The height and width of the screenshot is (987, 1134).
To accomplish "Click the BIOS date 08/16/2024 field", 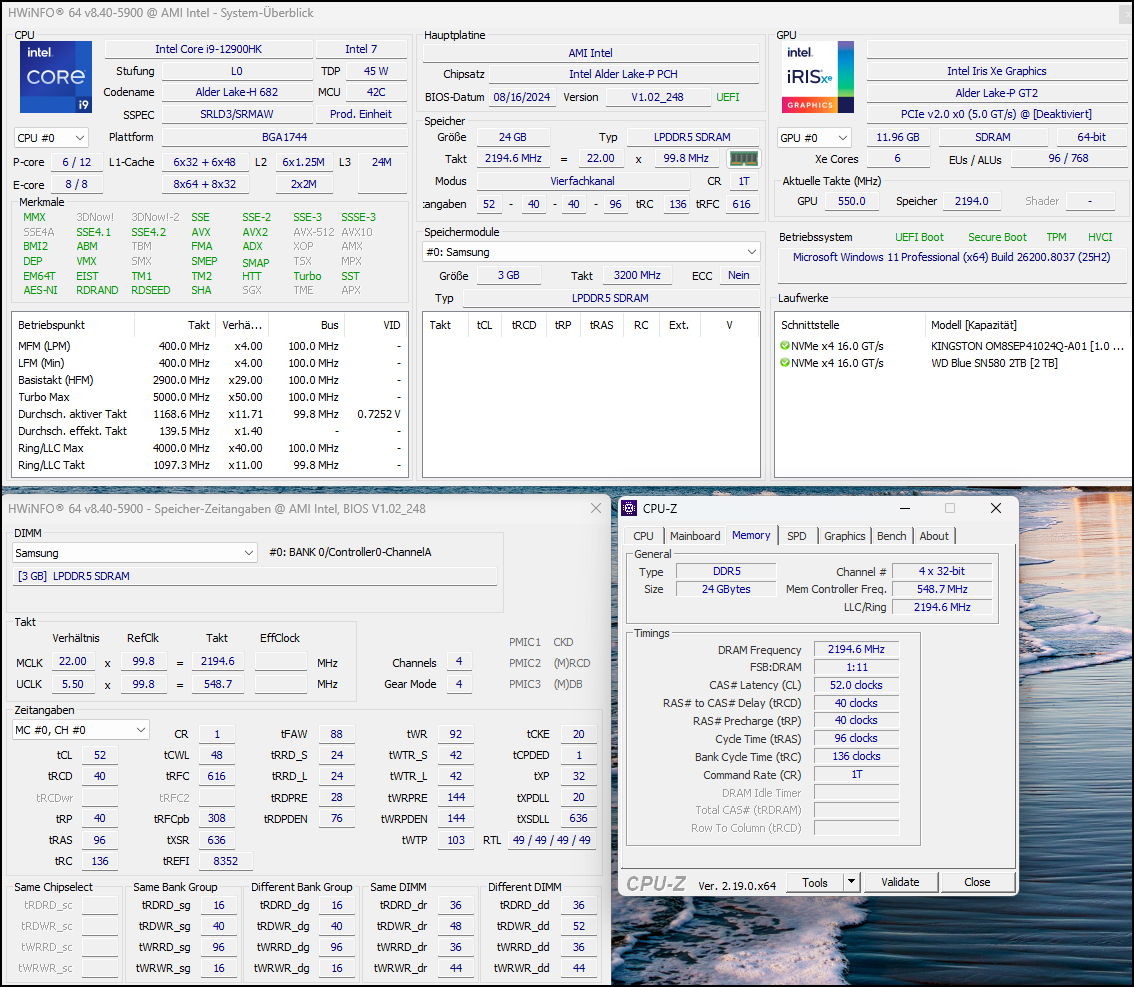I will click(522, 97).
